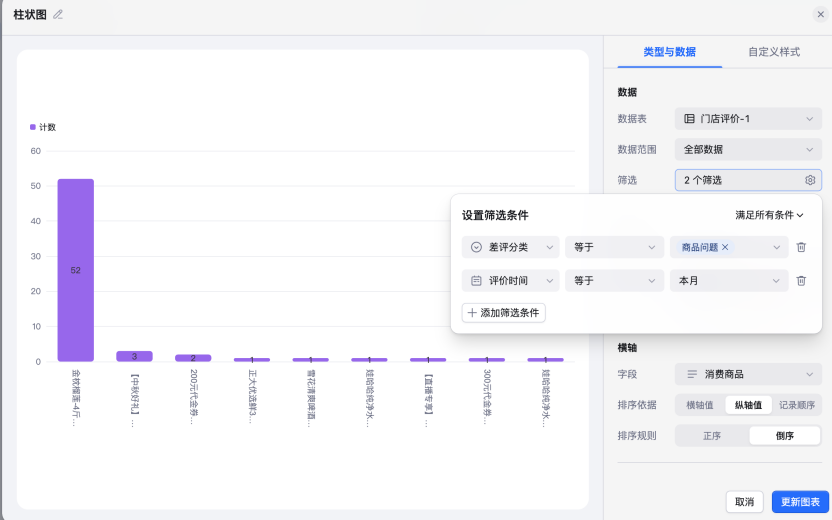Click the pencil icon to rename 柱状图

click(x=58, y=14)
